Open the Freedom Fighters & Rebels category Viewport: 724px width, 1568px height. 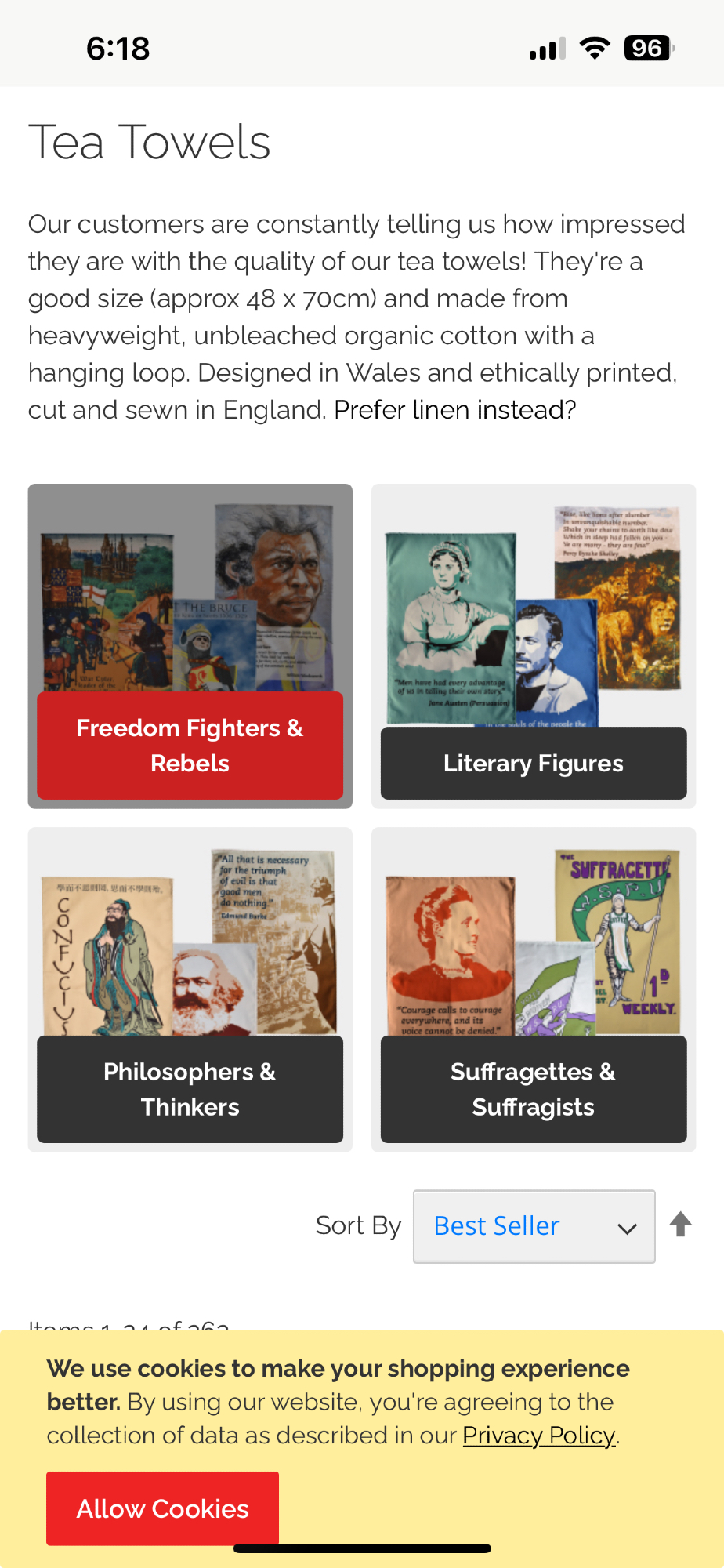pos(190,746)
